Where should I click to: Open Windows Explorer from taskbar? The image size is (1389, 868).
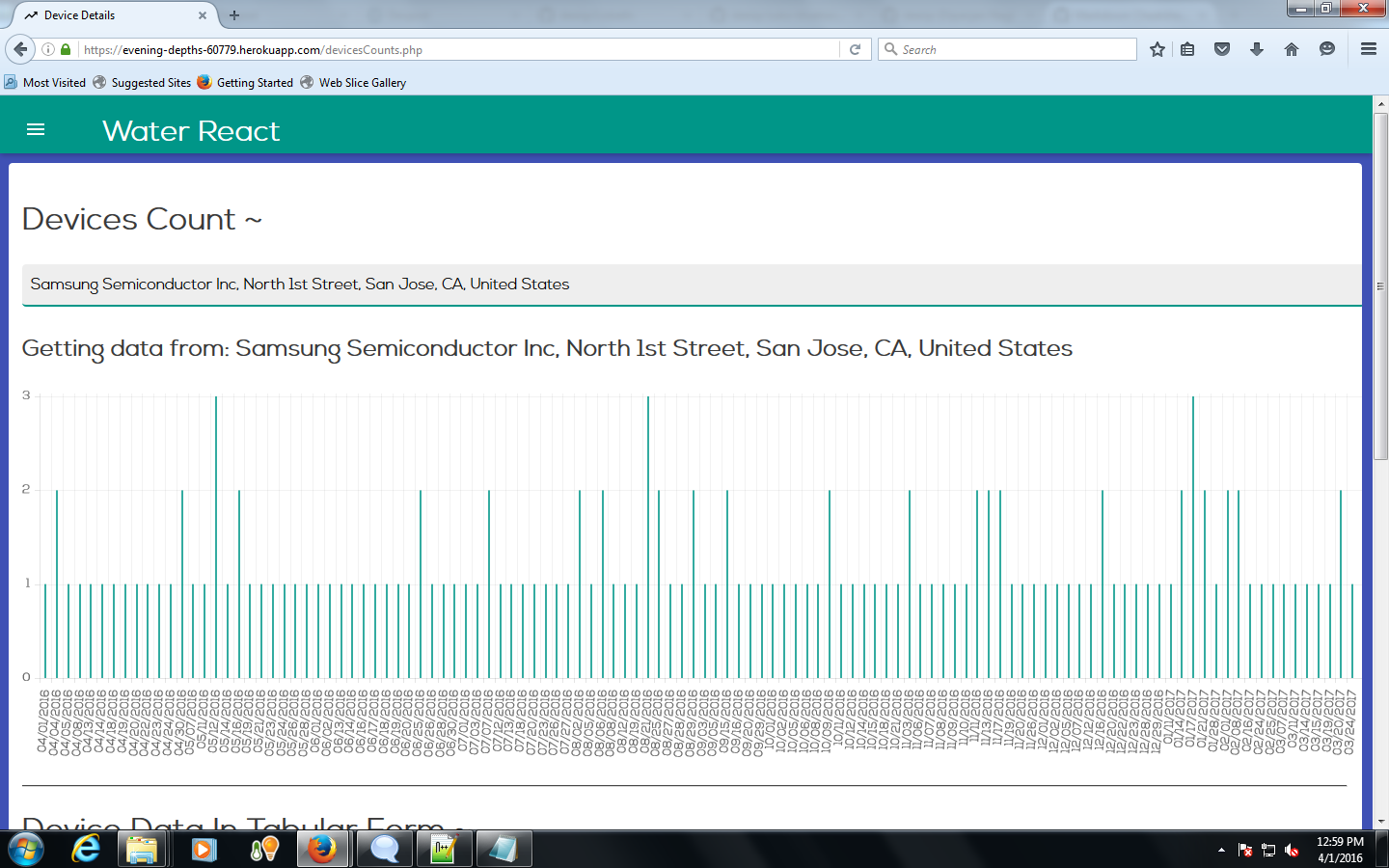click(x=142, y=850)
